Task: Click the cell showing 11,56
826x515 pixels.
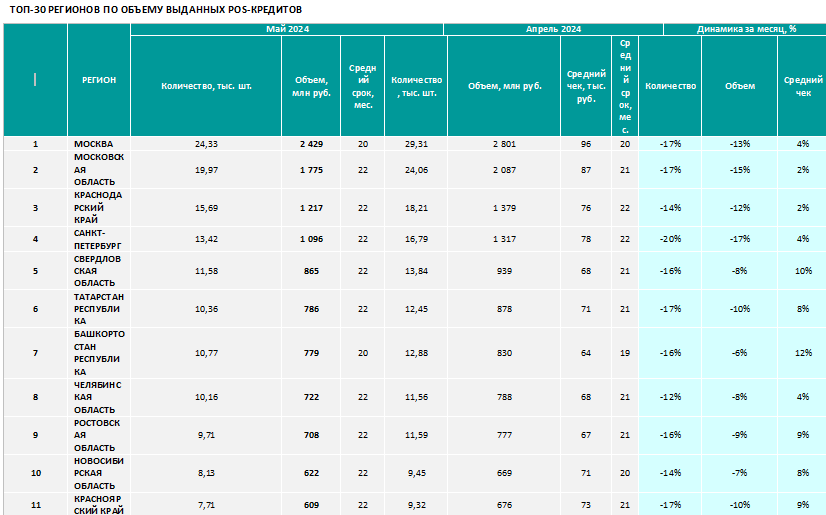Action: click(x=416, y=397)
